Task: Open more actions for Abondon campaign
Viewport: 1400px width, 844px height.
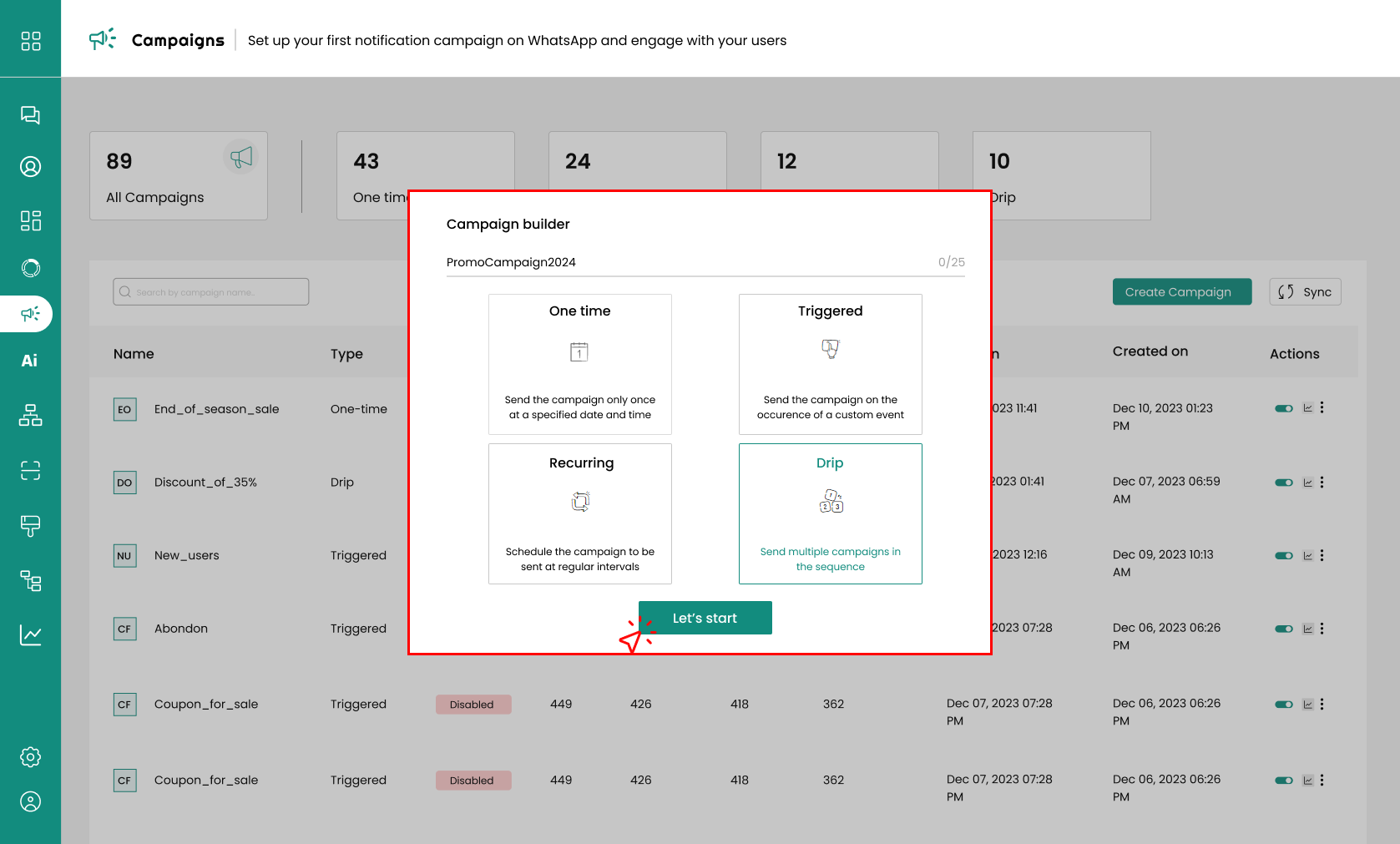Action: (1322, 629)
